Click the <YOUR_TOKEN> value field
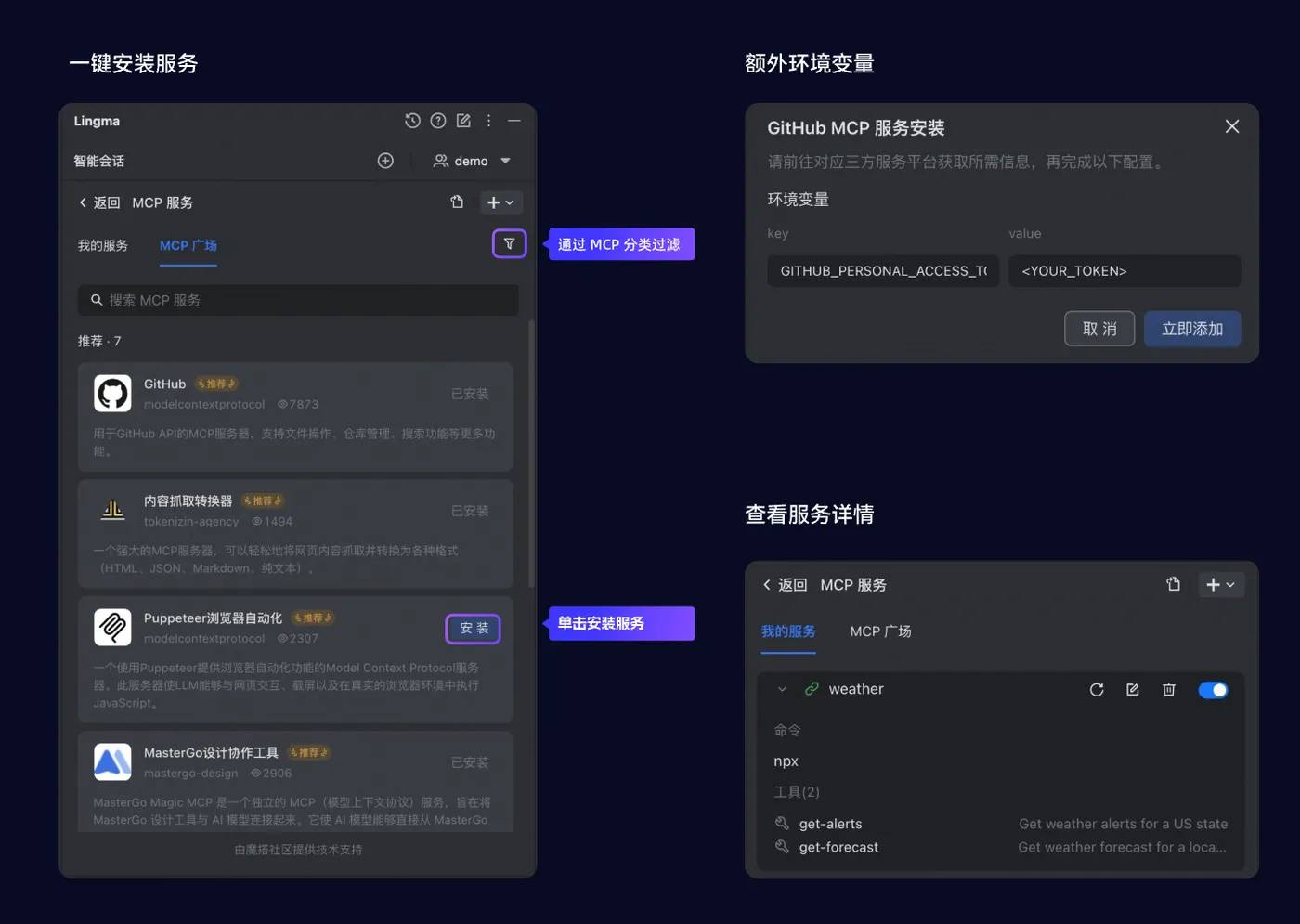Screen dimensions: 1300x924 1124,271
